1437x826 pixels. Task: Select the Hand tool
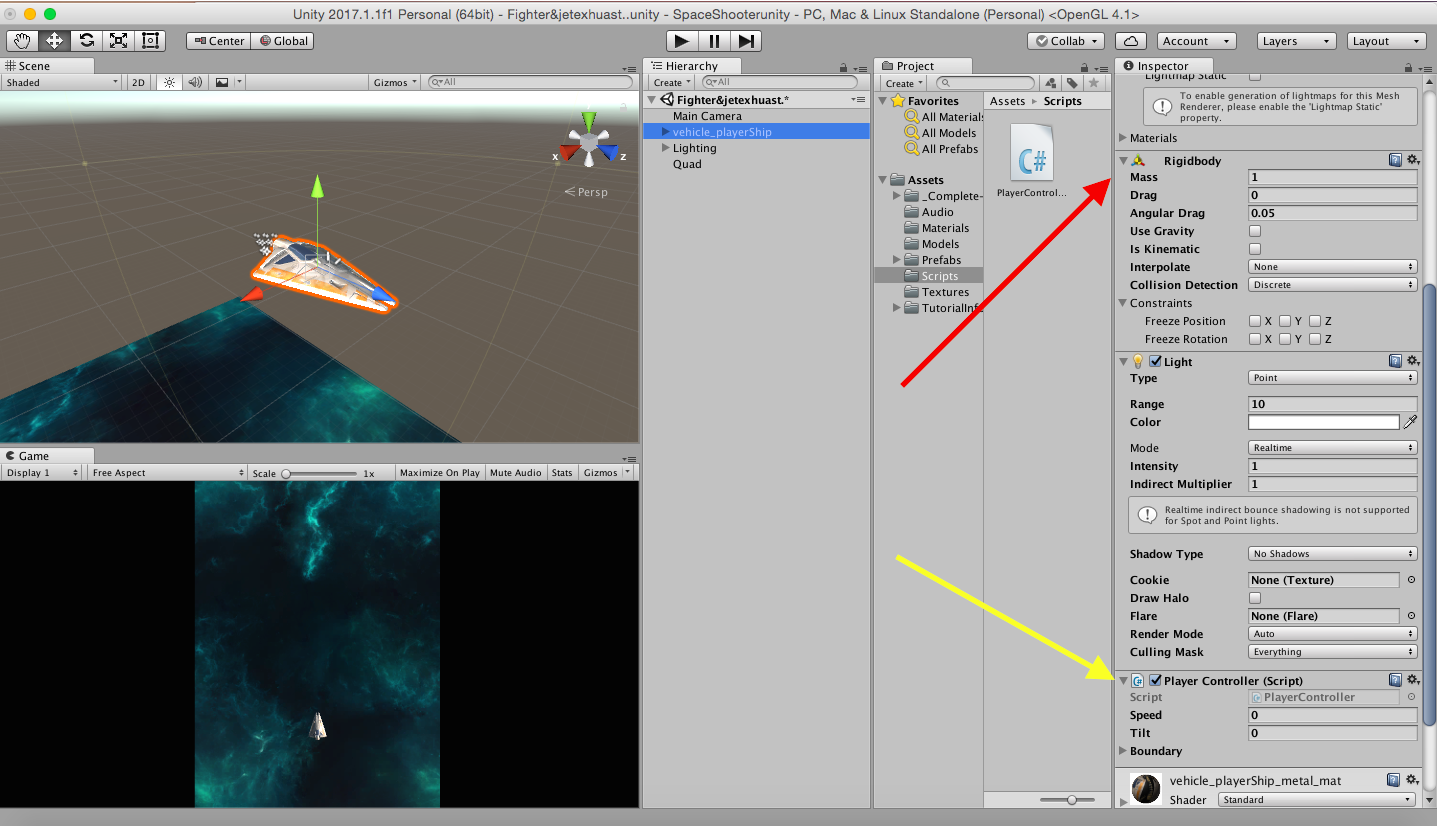point(21,40)
